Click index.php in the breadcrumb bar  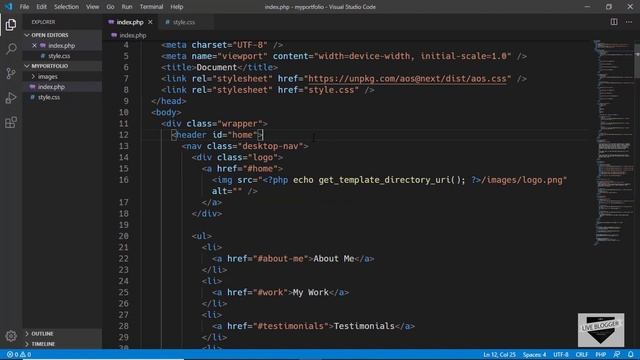coord(133,36)
